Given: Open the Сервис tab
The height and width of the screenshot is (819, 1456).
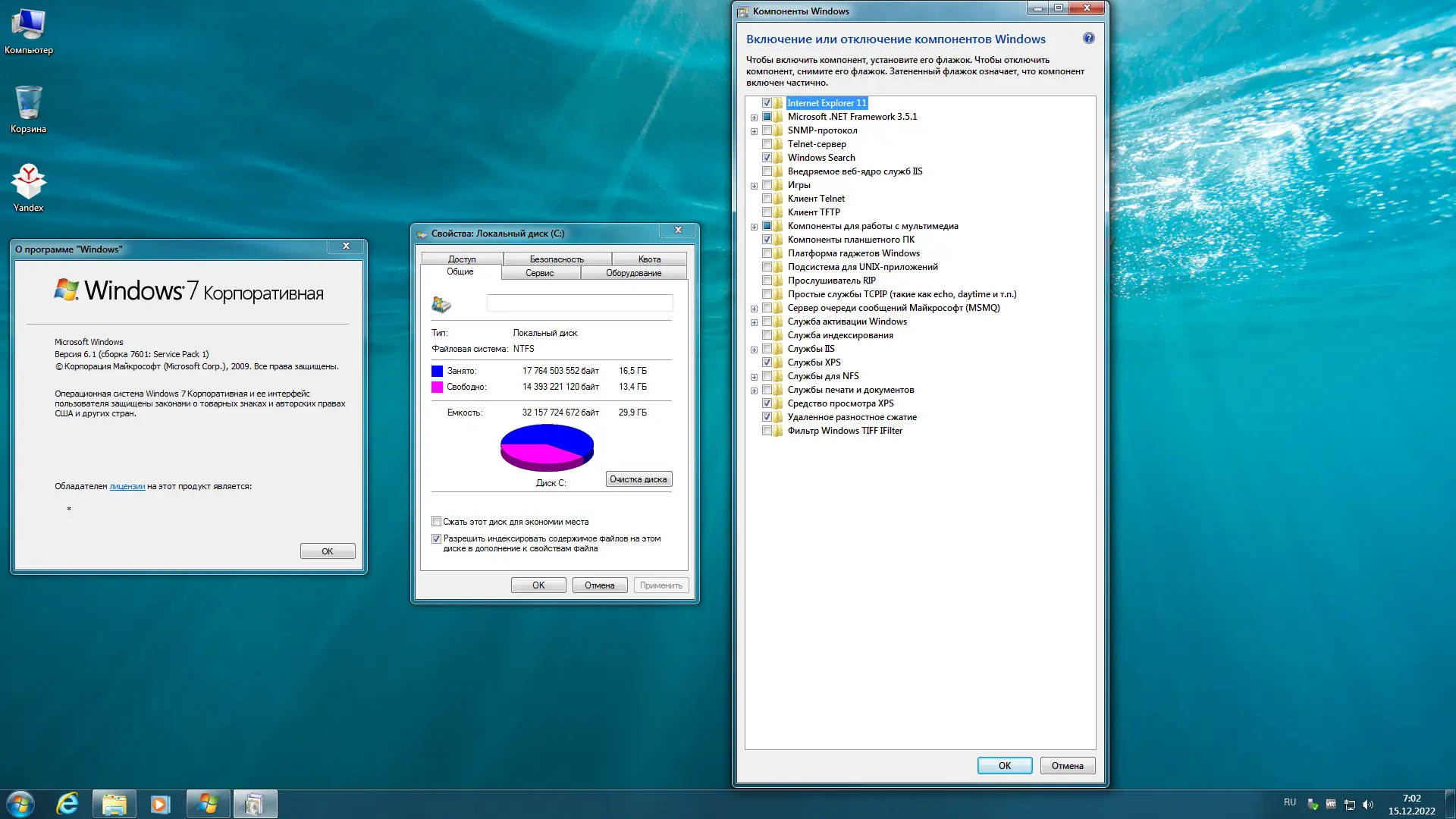Looking at the screenshot, I should [x=539, y=273].
